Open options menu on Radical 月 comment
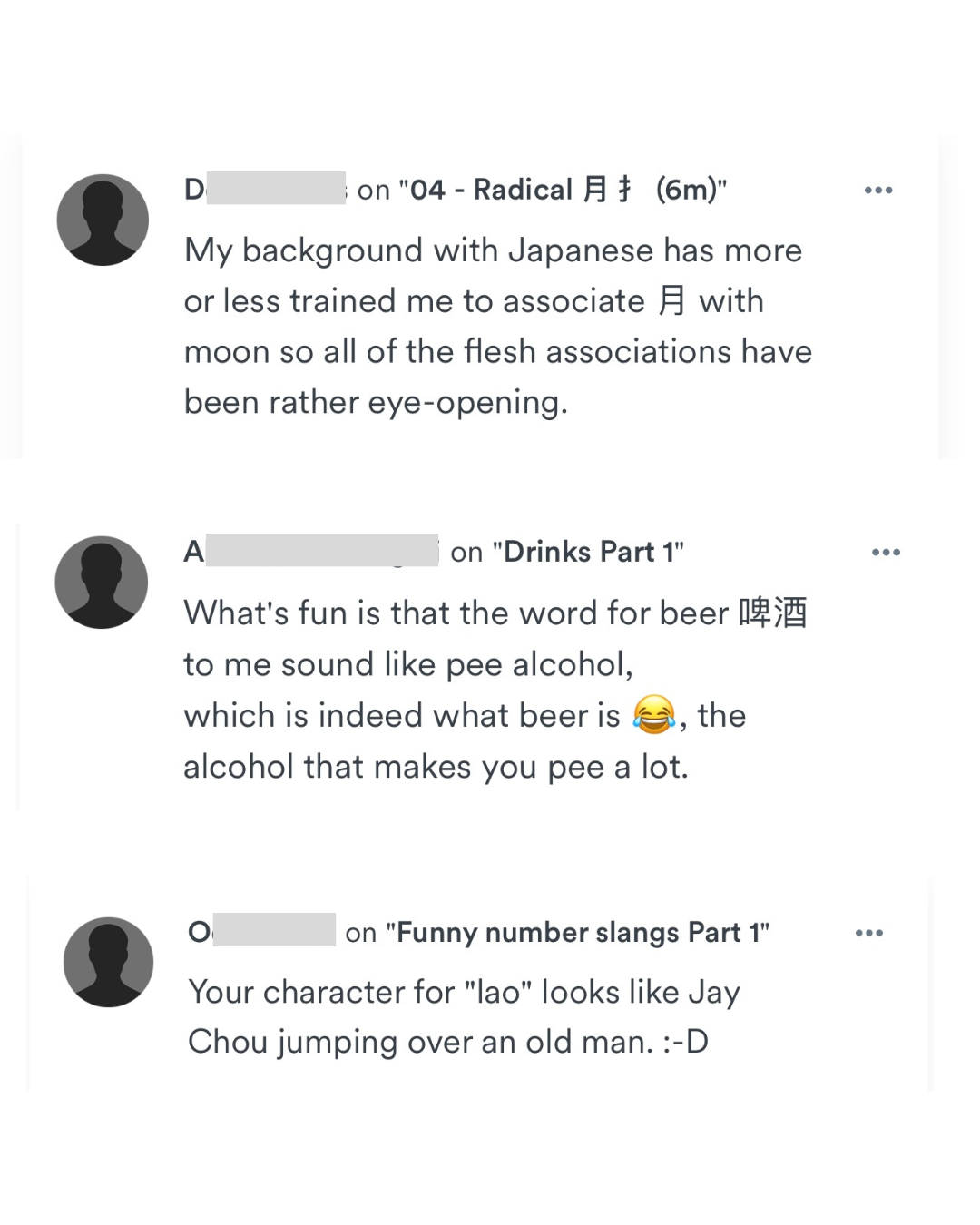This screenshot has height=1225, width=980. pyautogui.click(x=877, y=191)
